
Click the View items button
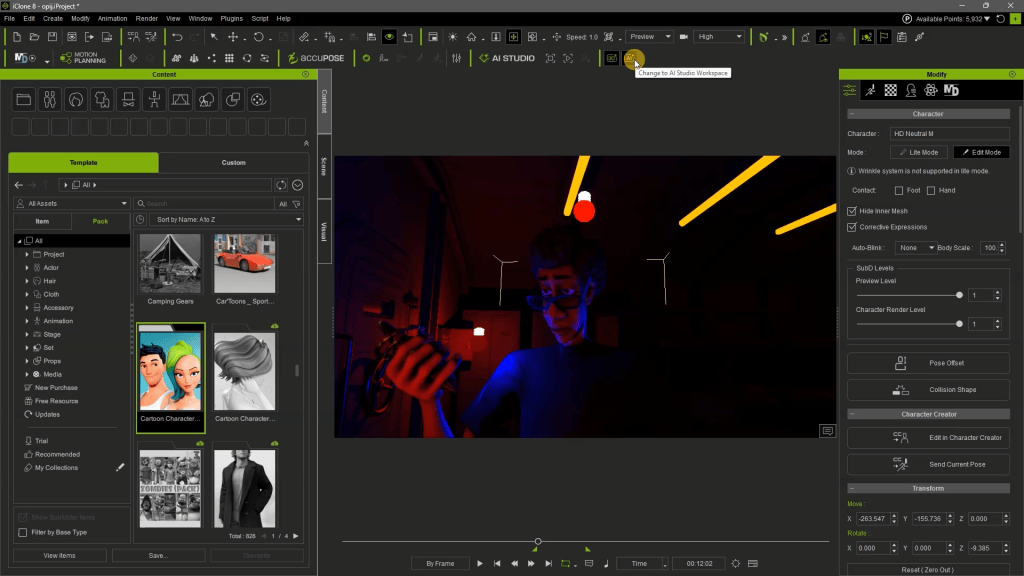pyautogui.click(x=59, y=556)
